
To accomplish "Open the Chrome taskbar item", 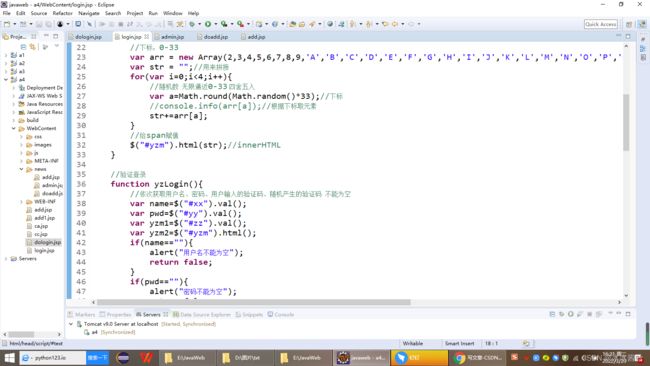I will pos(477,357).
